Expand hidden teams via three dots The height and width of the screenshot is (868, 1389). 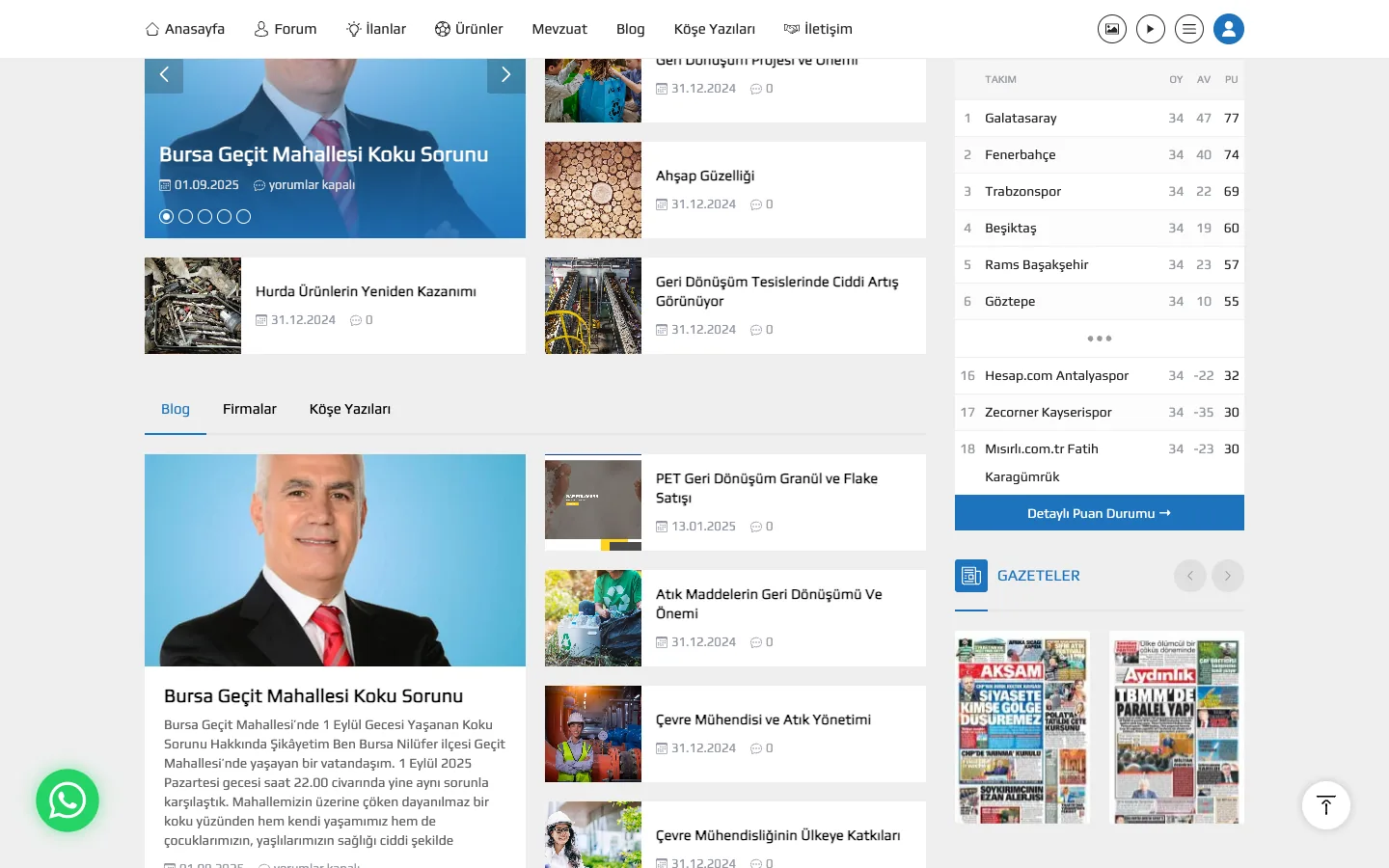tap(1100, 339)
